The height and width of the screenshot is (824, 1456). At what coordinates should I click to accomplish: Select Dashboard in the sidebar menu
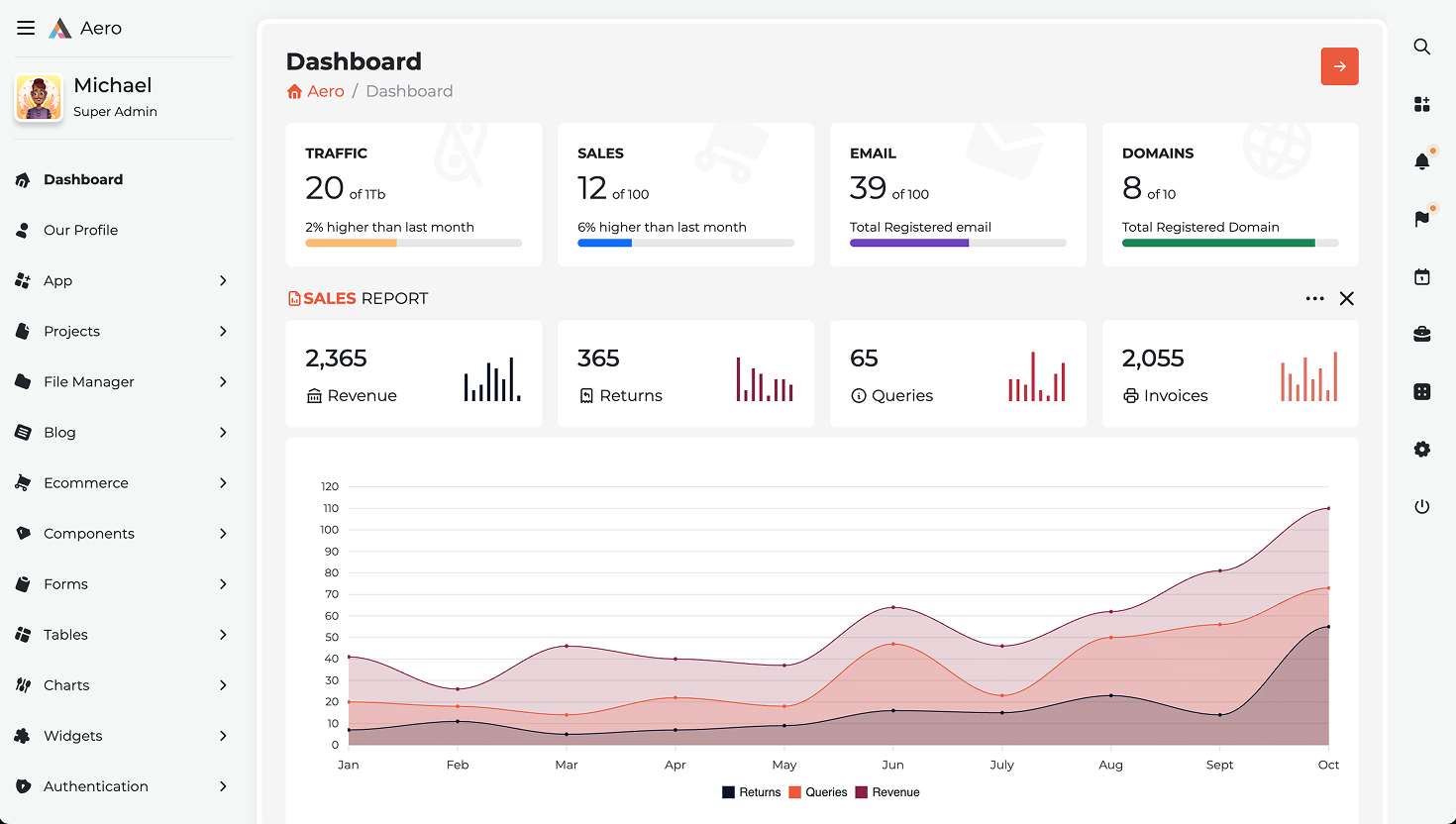83,179
